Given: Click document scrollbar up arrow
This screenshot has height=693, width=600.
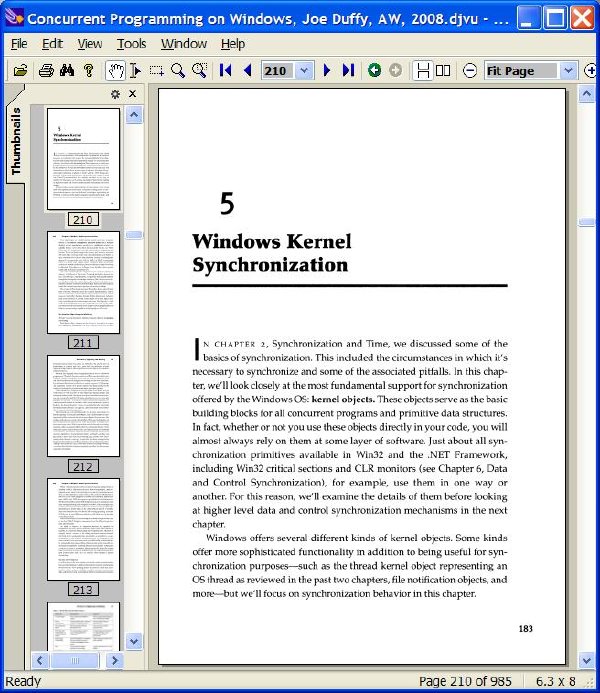Looking at the screenshot, I should [x=587, y=94].
